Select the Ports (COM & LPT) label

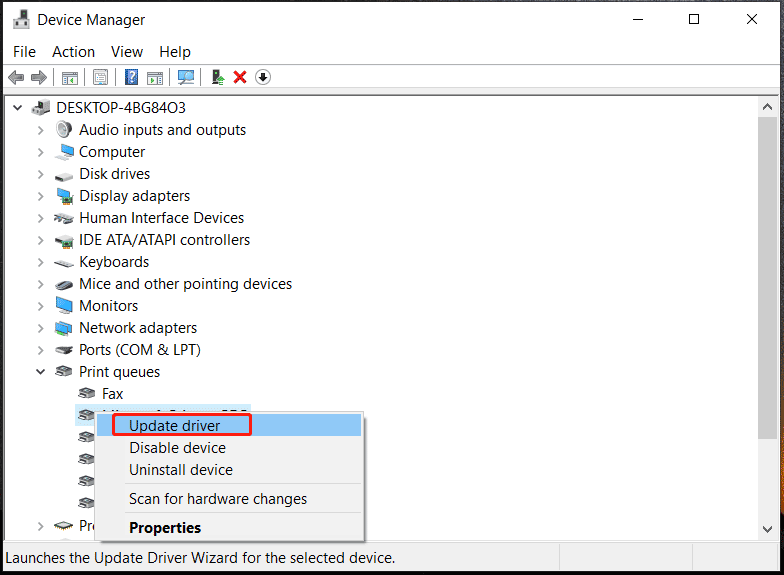click(140, 350)
